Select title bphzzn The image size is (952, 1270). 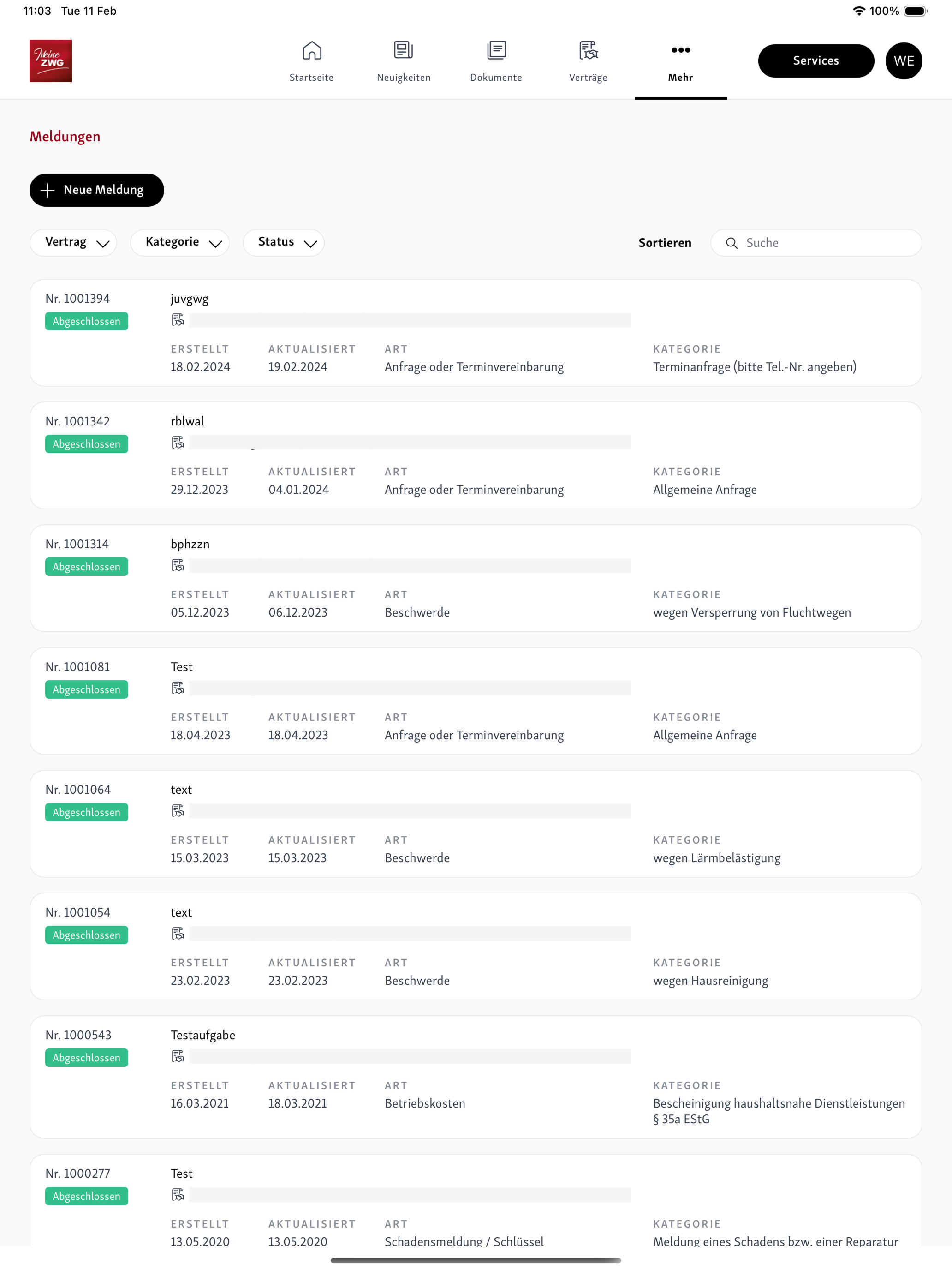pos(190,544)
